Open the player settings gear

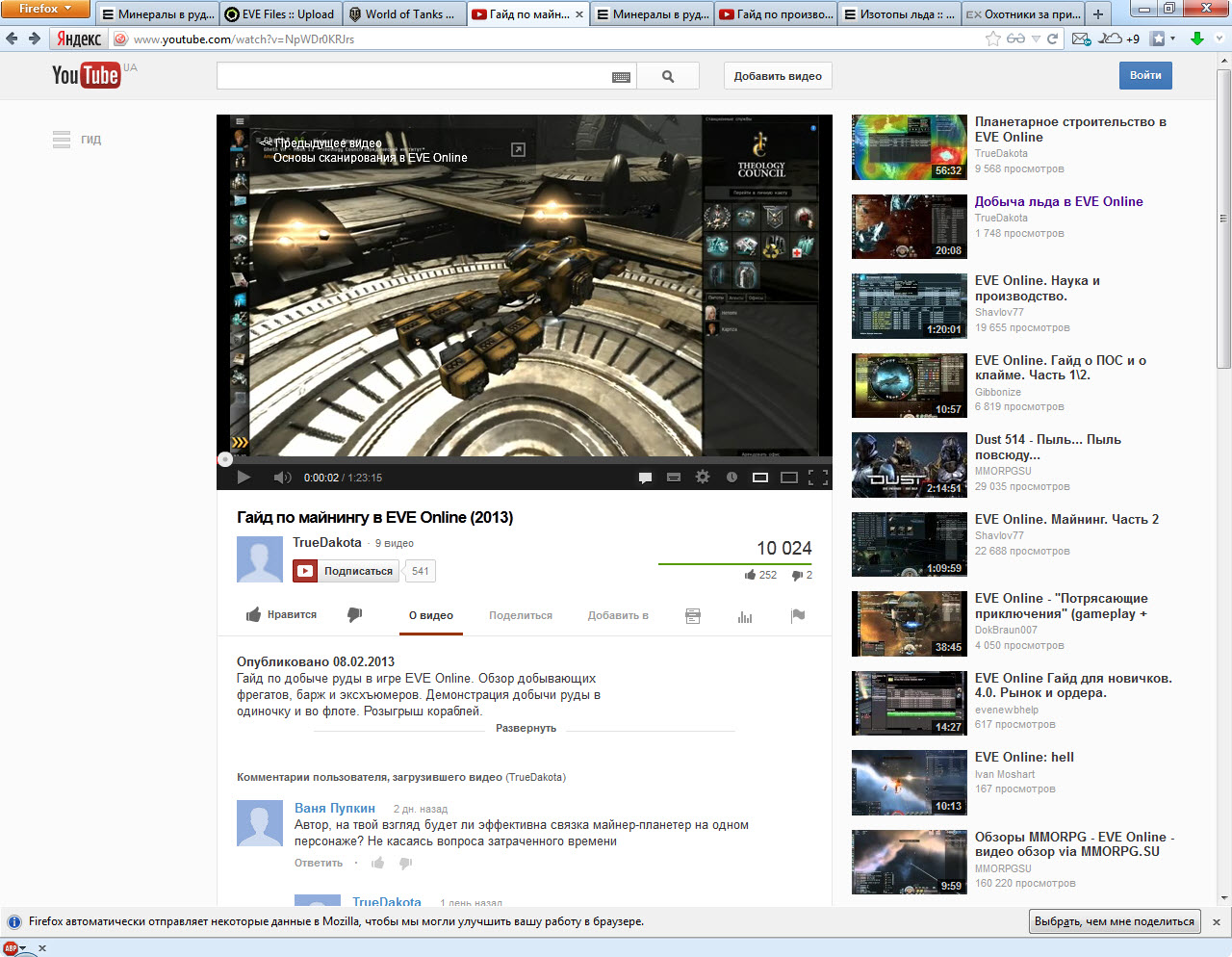(703, 477)
